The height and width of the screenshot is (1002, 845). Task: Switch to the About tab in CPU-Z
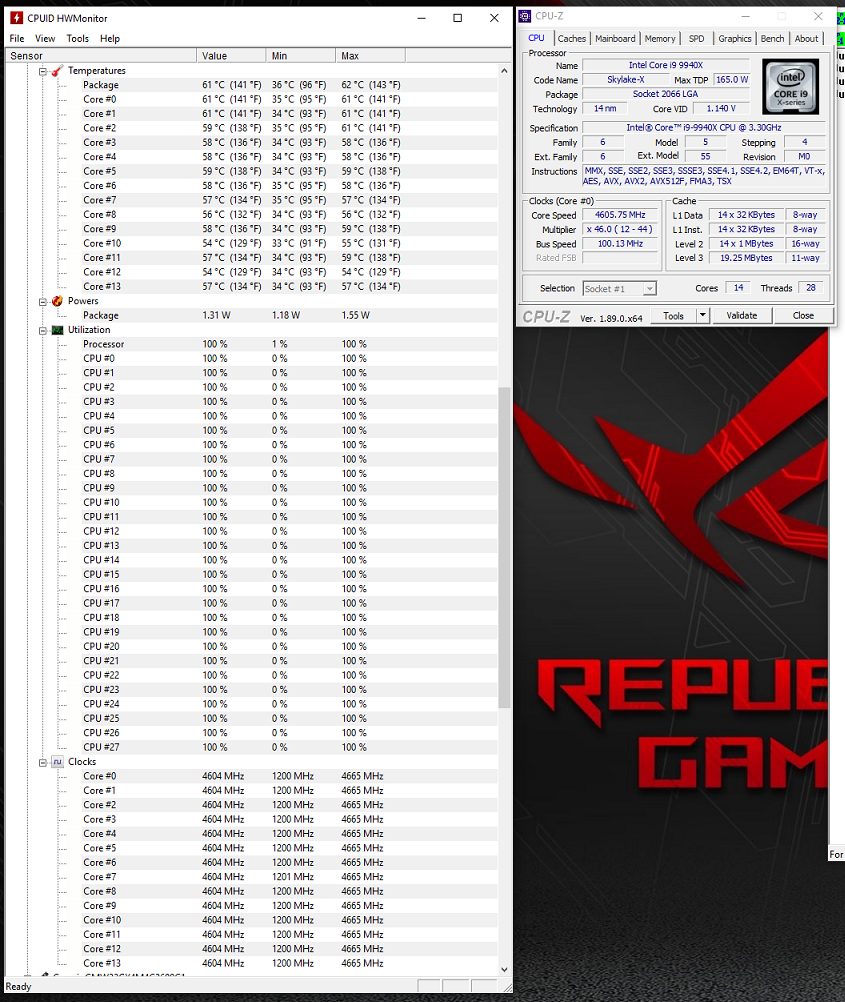[x=806, y=38]
